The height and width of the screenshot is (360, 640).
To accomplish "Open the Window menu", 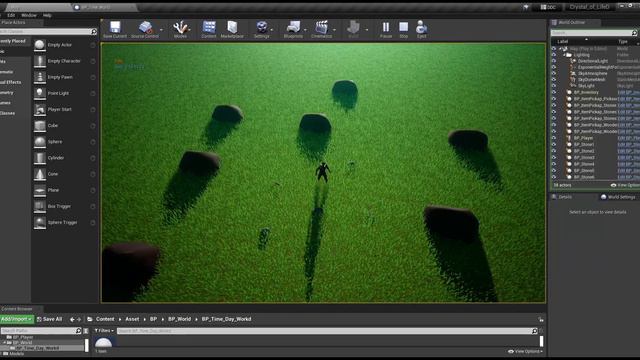I will coord(29,16).
